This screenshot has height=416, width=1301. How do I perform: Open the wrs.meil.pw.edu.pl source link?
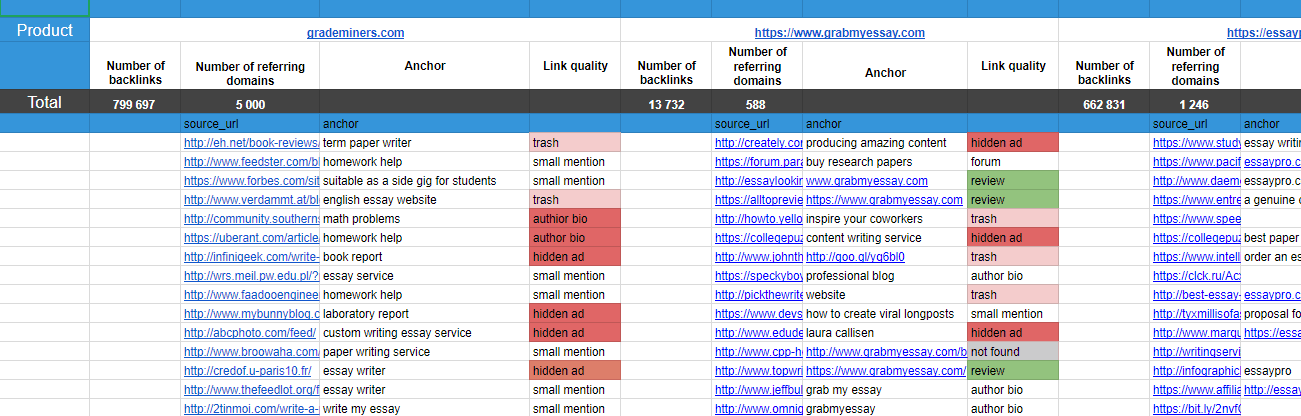251,276
